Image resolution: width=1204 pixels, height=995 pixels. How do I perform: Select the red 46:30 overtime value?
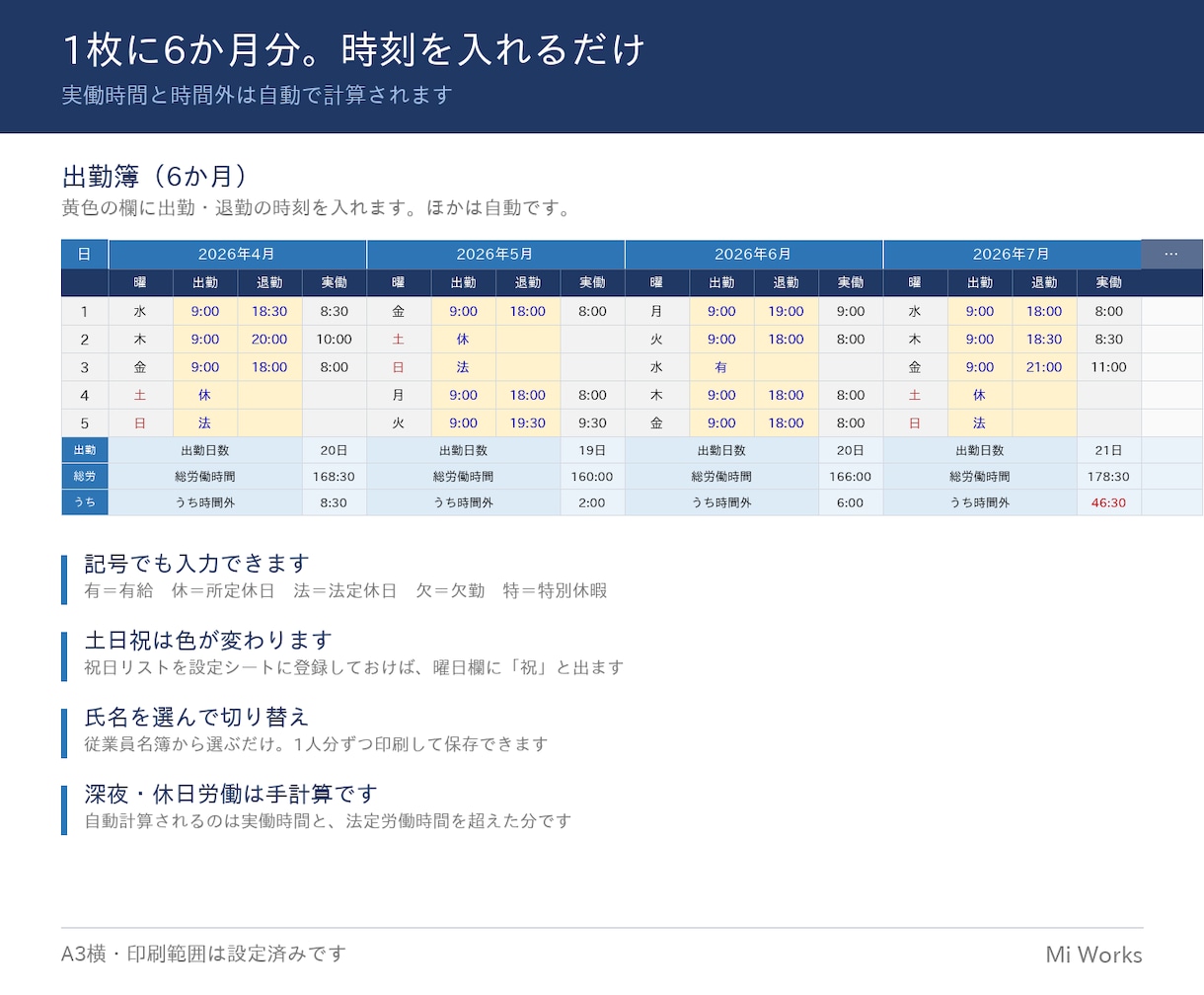(x=1109, y=502)
